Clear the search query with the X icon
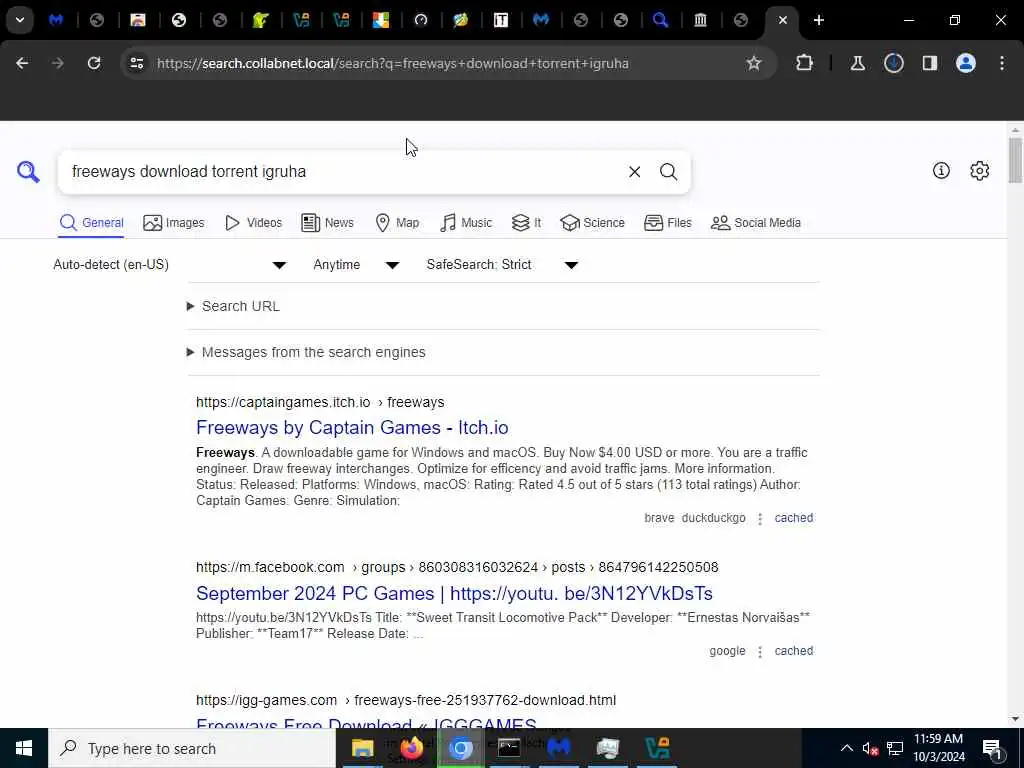 coord(634,172)
